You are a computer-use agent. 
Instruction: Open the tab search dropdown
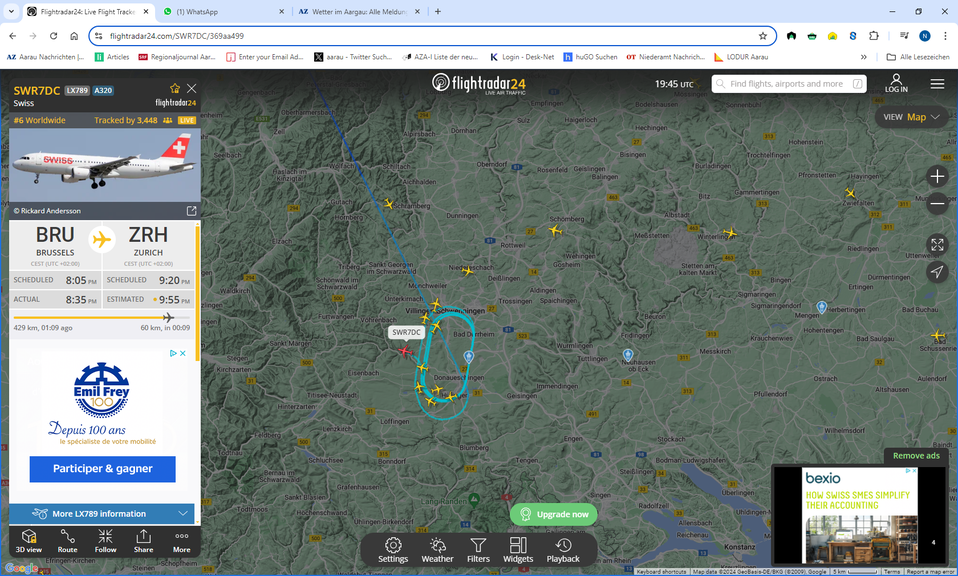coord(11,12)
